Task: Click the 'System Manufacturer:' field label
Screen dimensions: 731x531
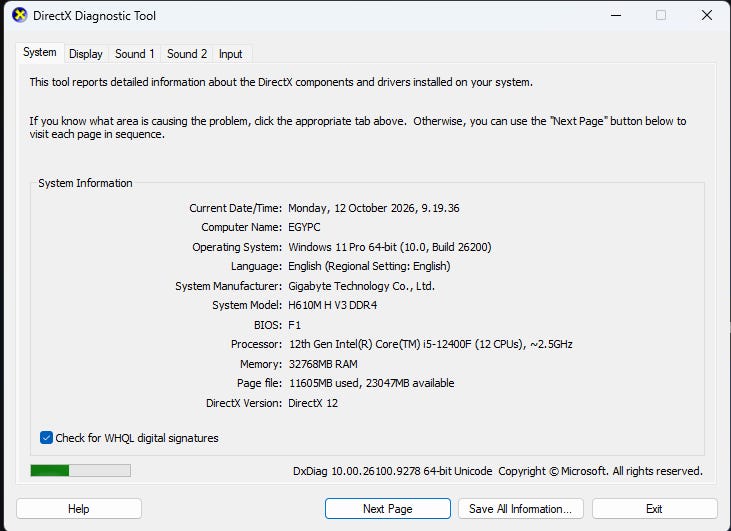Action: (228, 286)
